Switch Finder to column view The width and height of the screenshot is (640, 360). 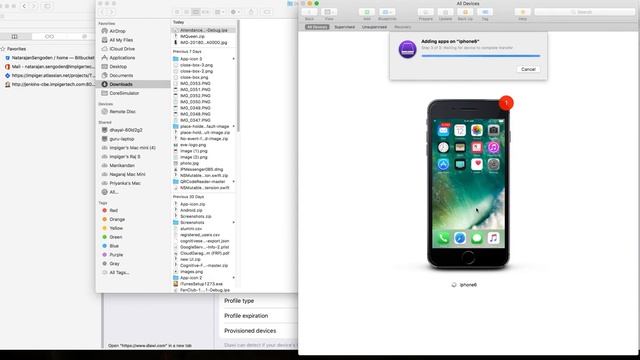196,12
